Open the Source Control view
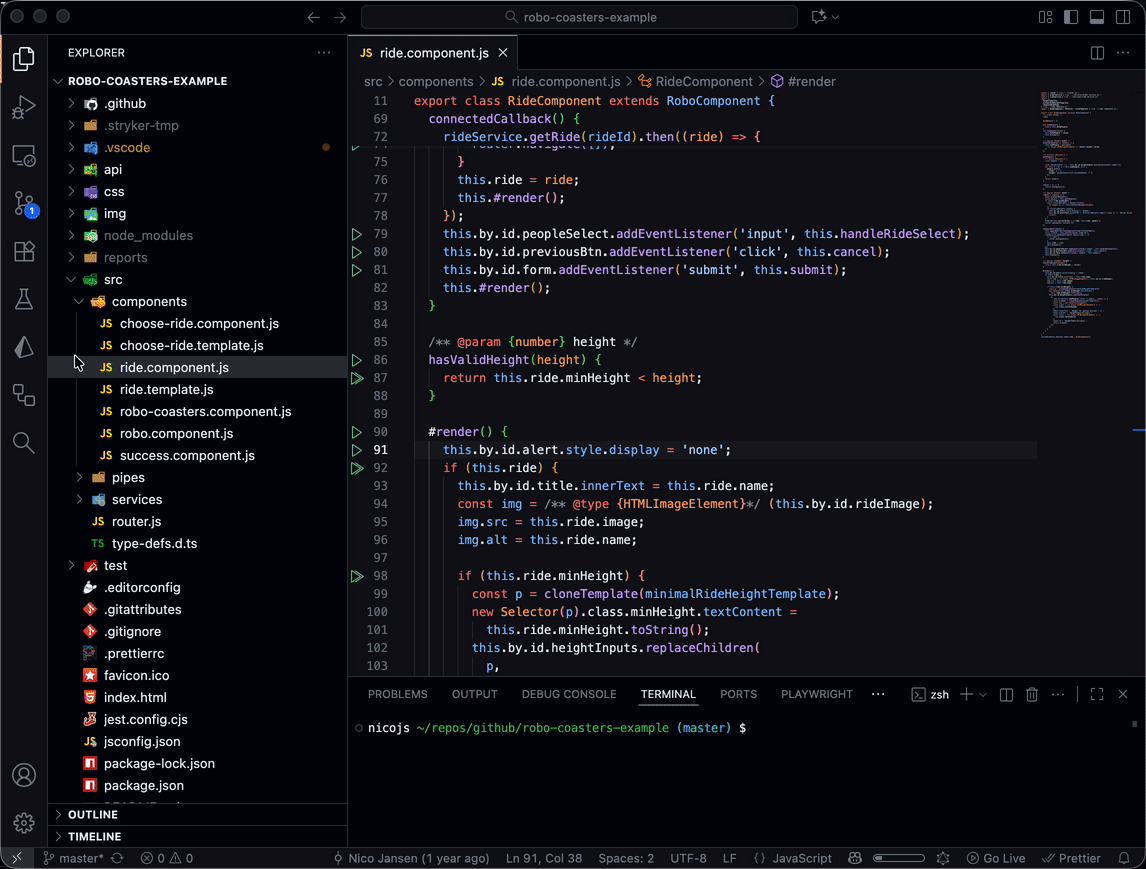 pos(23,204)
